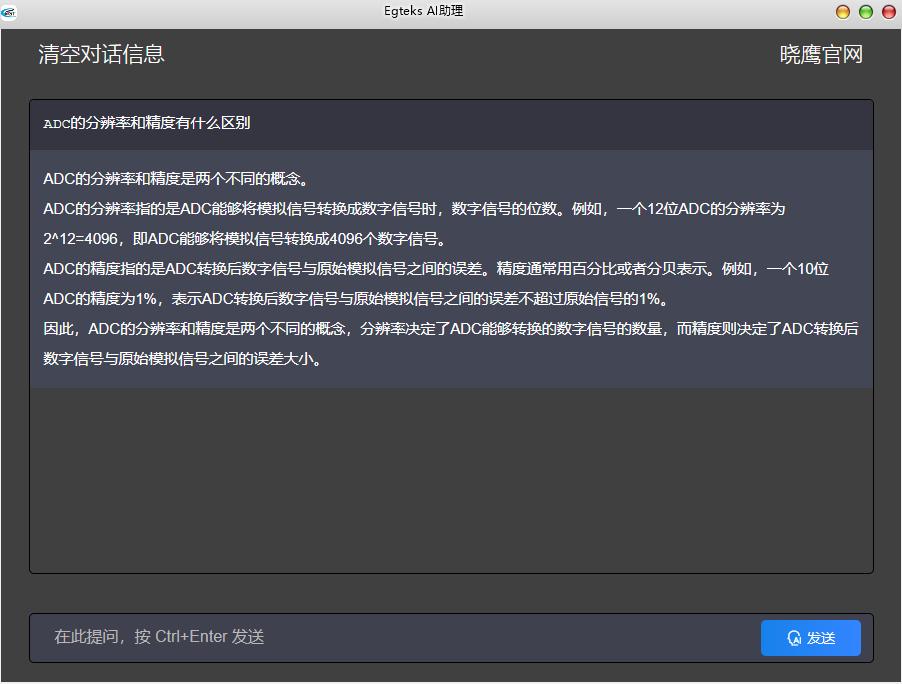Click the 发送 send button
Image resolution: width=902 pixels, height=684 pixels.
click(x=811, y=637)
